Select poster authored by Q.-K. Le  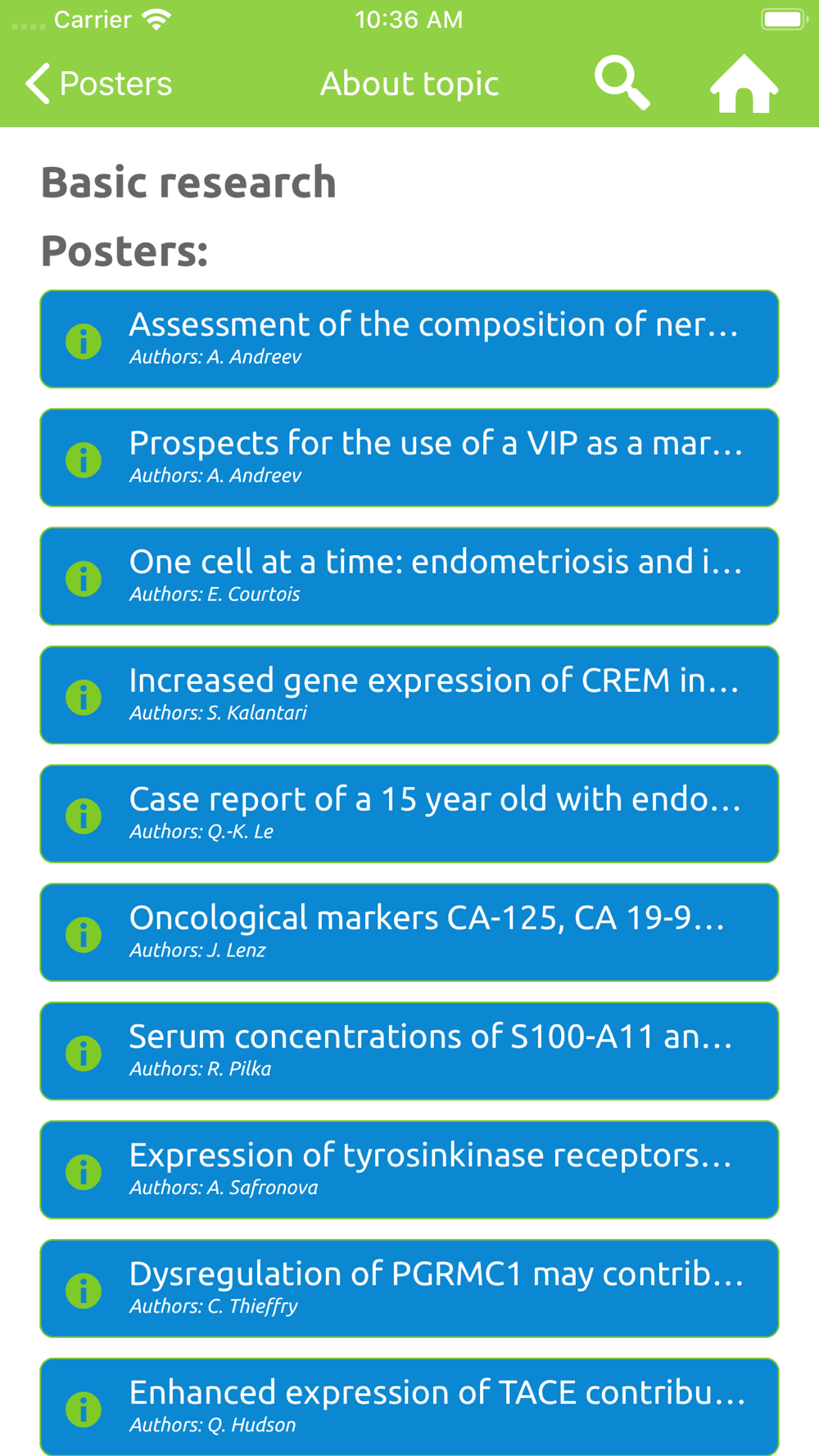point(409,814)
